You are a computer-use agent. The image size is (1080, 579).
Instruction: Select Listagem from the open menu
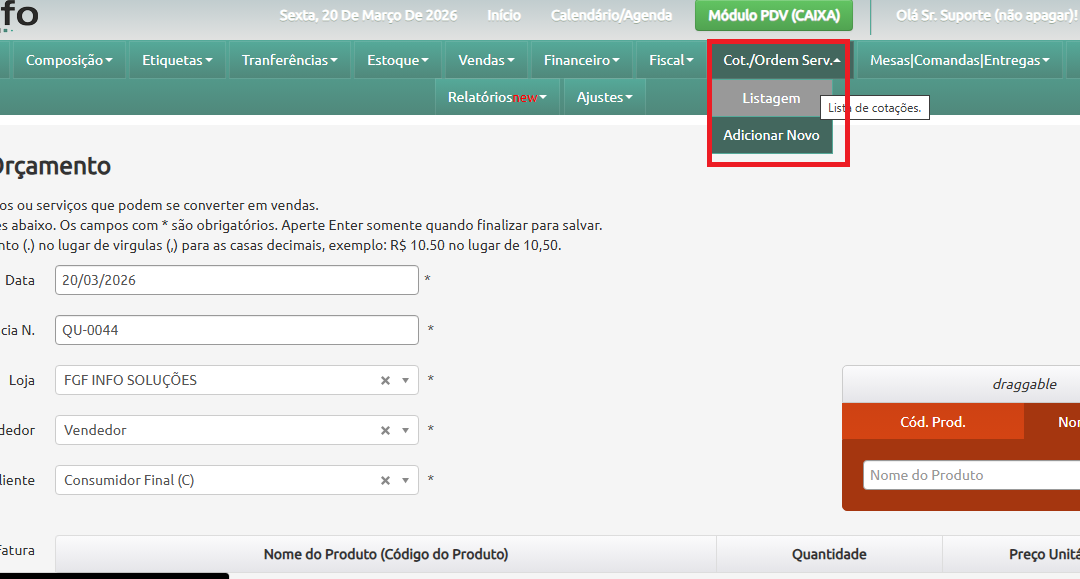(x=770, y=98)
